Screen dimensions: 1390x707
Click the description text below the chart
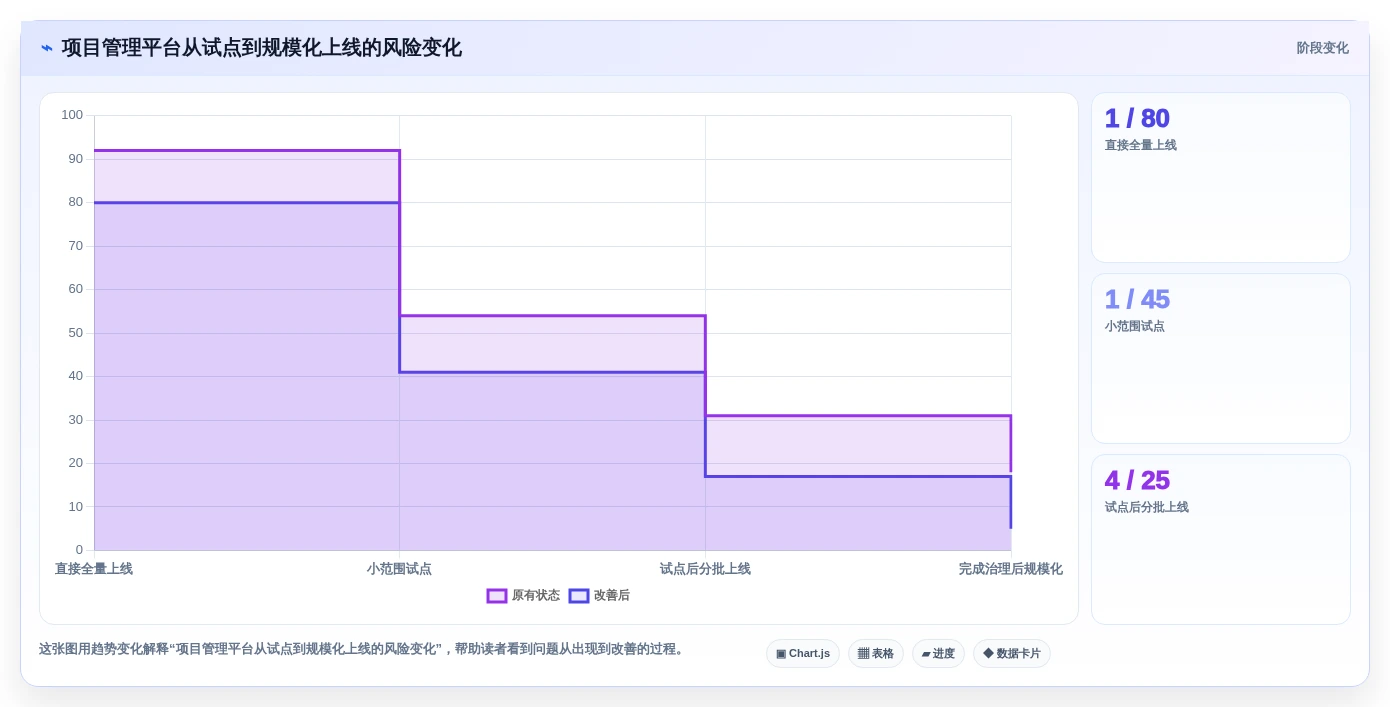(x=363, y=649)
